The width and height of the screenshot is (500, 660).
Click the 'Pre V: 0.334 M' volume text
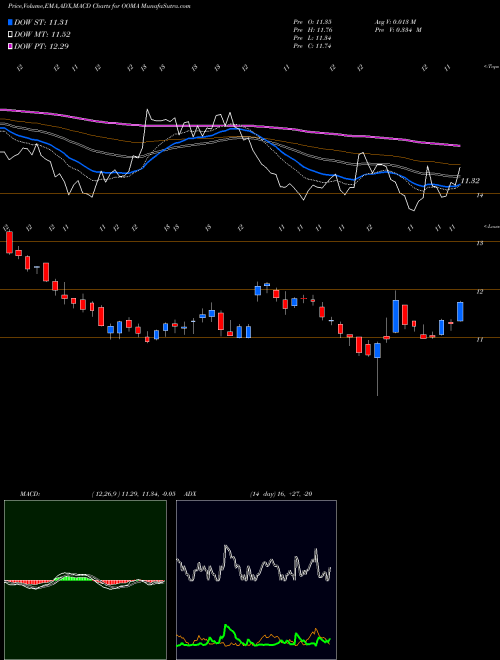pyautogui.click(x=398, y=30)
